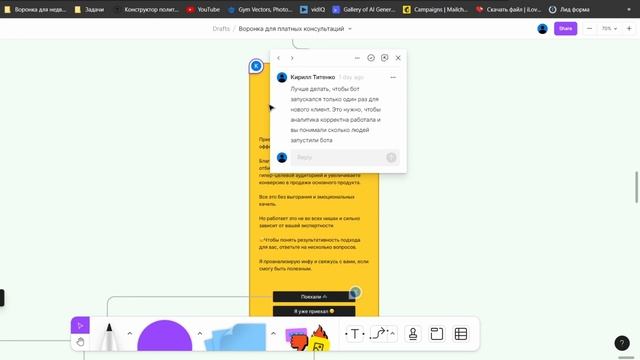The width and height of the screenshot is (640, 360).
Task: Expand sticky note options chevron
Action: [x=273, y=333]
